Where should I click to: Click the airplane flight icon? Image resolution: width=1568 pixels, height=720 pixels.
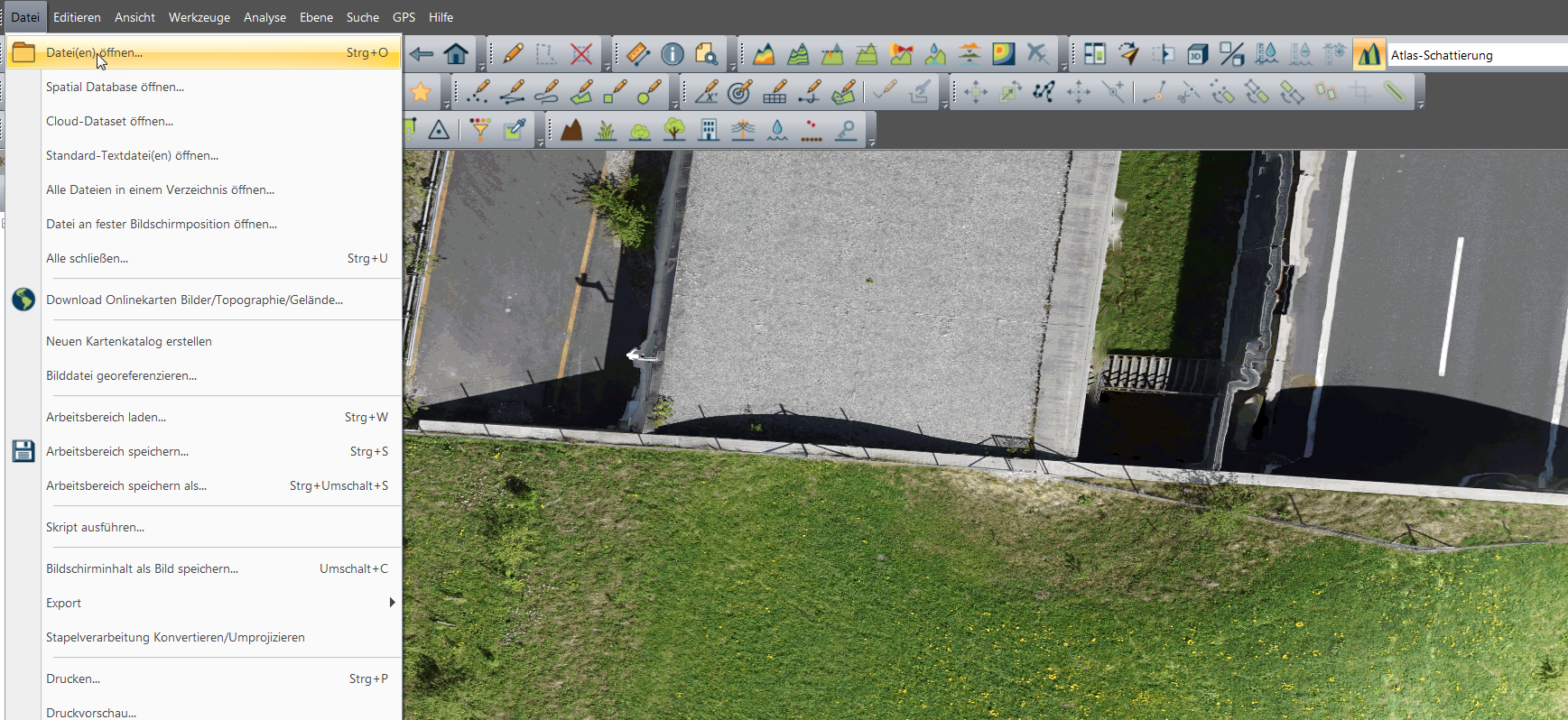(1038, 54)
